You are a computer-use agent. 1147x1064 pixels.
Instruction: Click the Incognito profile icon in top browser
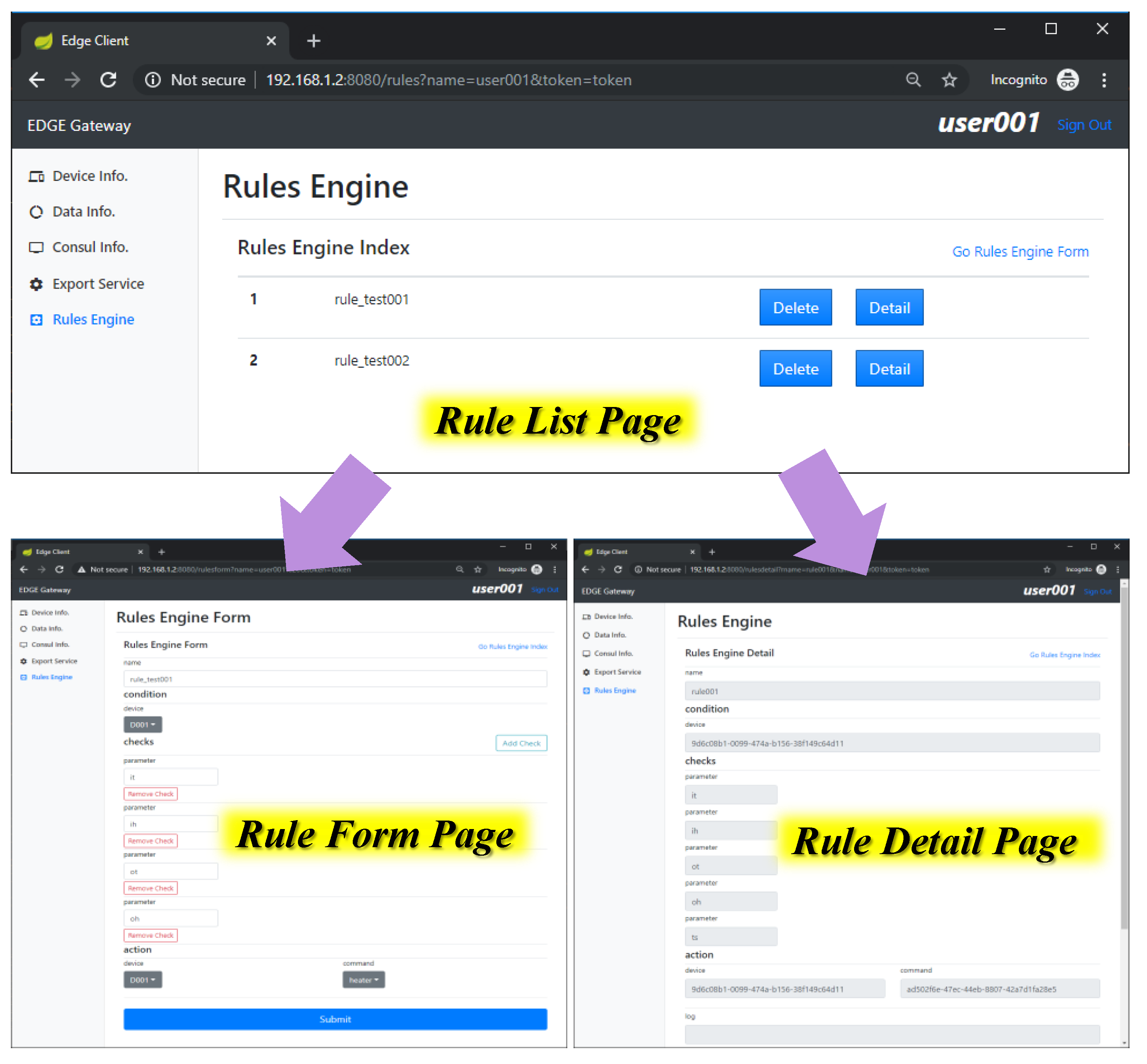click(x=1067, y=79)
